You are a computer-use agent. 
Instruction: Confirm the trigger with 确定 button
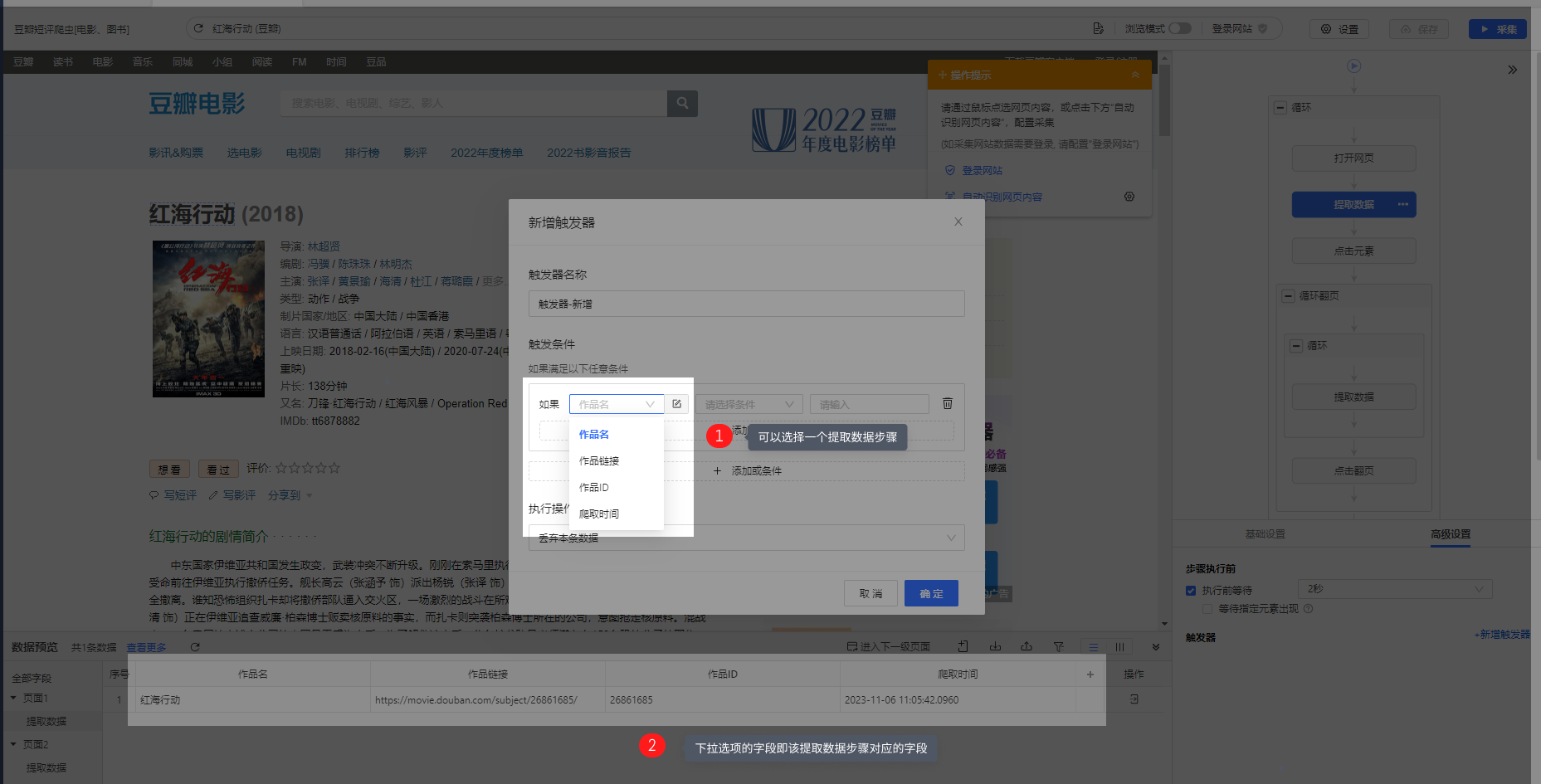(931, 593)
